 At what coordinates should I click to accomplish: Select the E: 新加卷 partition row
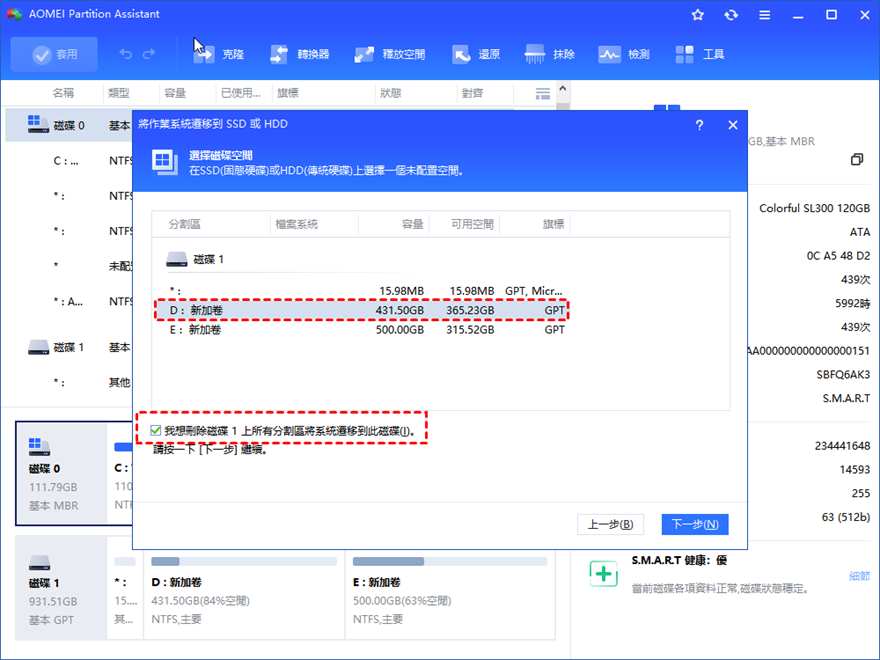tap(362, 329)
